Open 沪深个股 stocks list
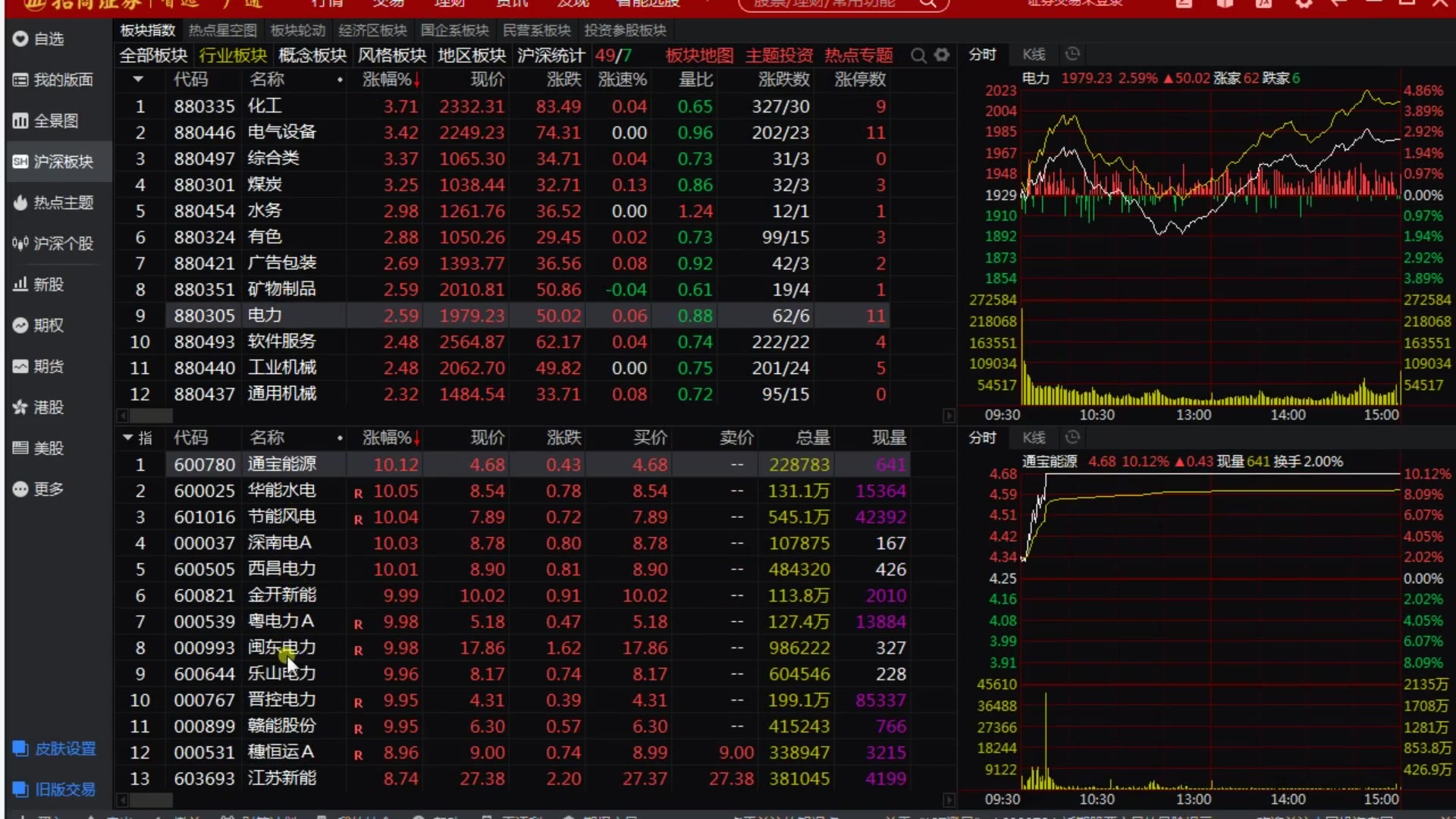 coord(53,243)
